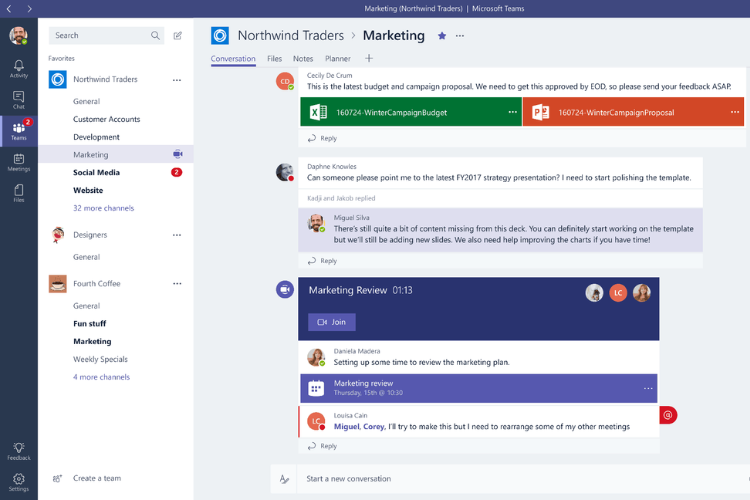Switch to the Conversation tab
750x500 pixels.
[233, 59]
